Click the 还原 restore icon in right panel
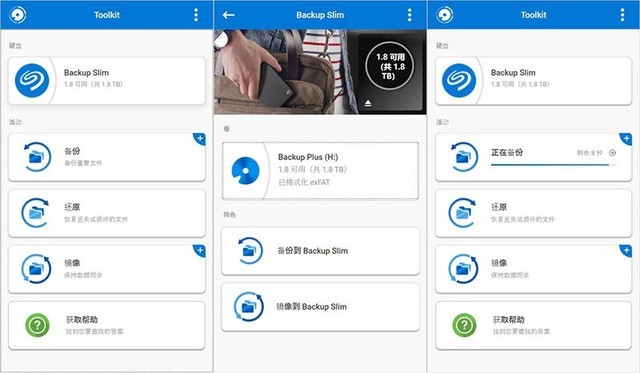 (463, 213)
